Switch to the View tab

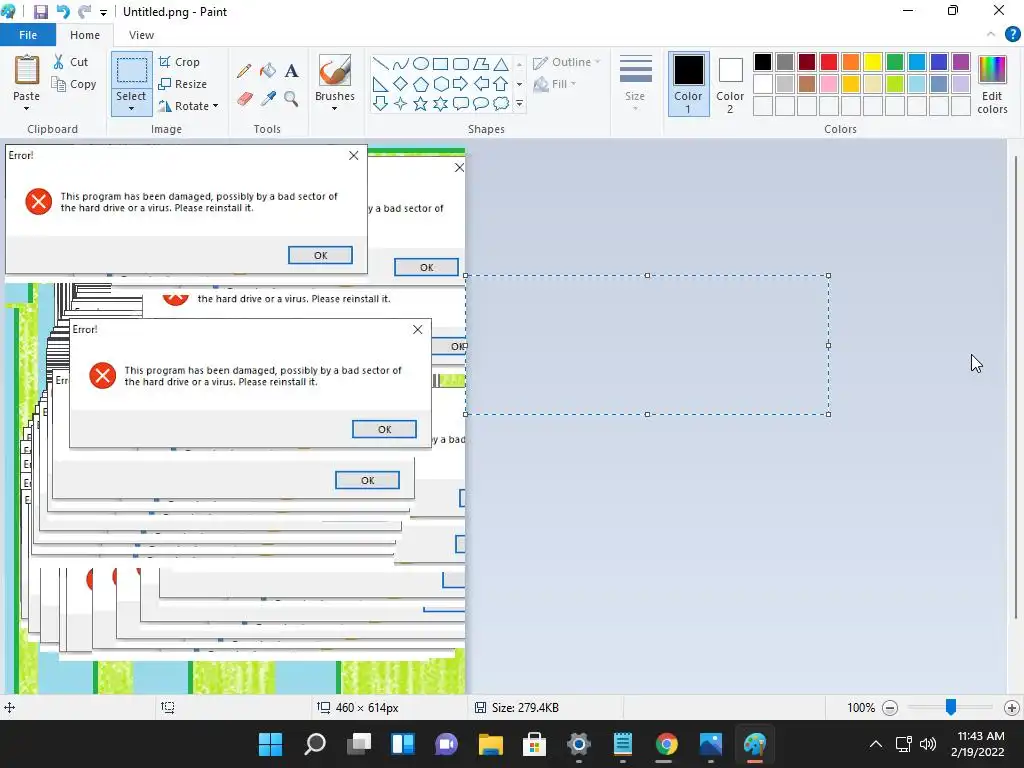tap(141, 35)
